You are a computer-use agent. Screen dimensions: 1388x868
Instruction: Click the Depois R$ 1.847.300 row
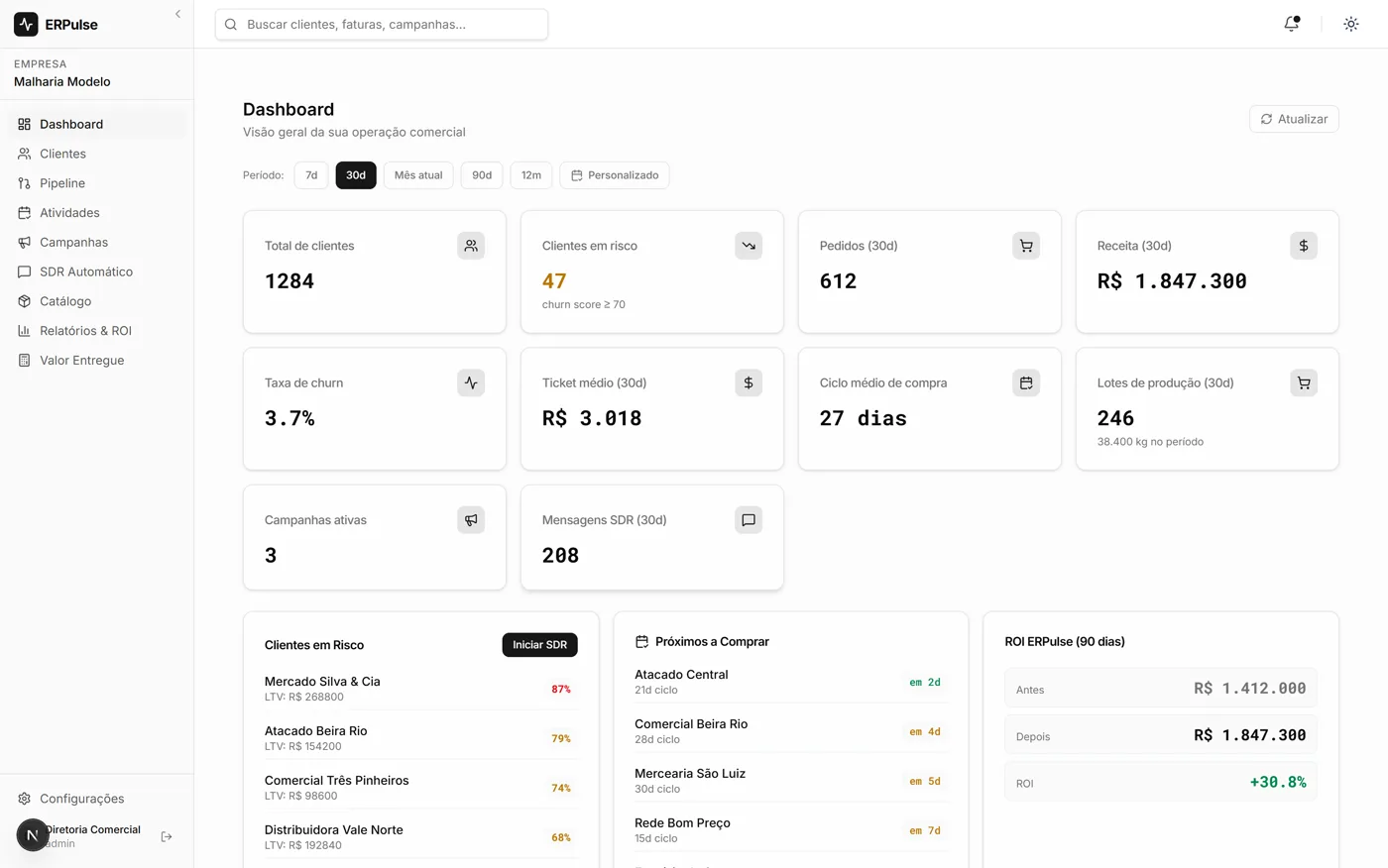coord(1161,735)
